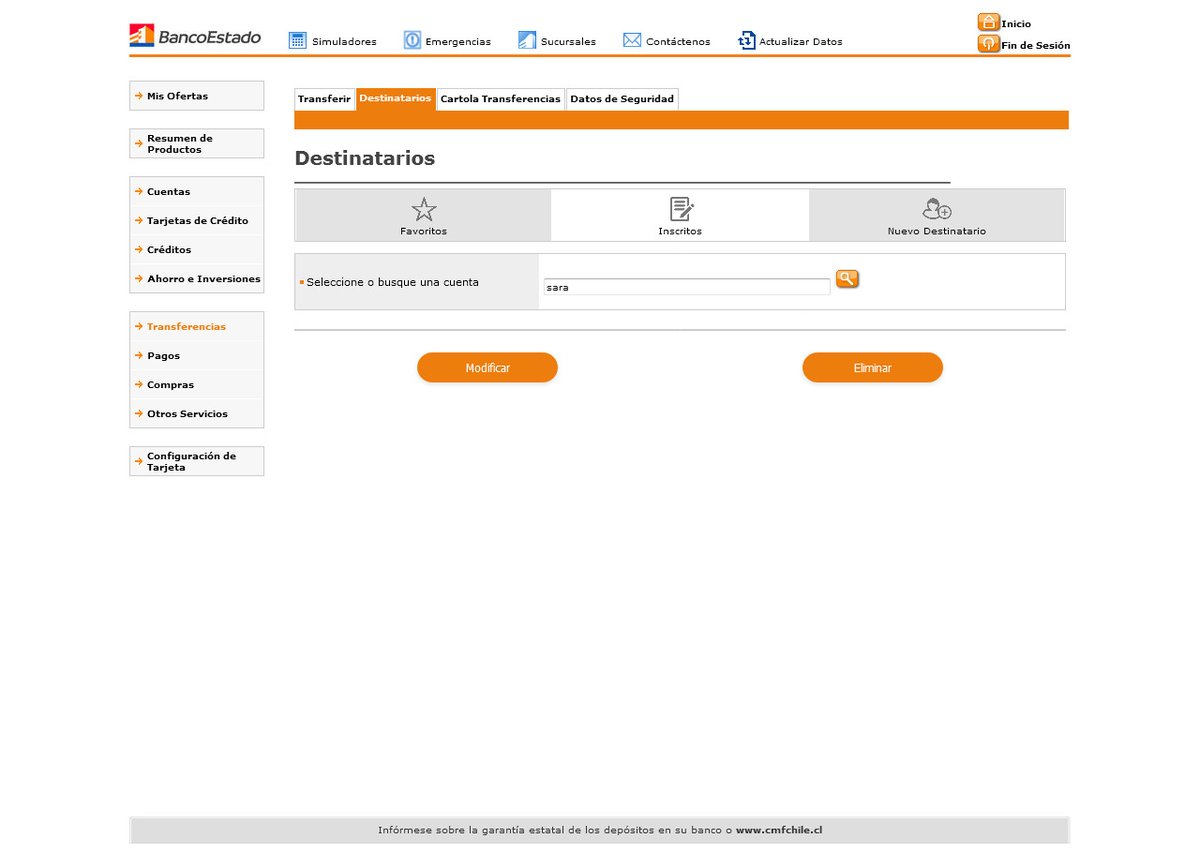Expand the Cuentas sidebar item

[x=197, y=192]
